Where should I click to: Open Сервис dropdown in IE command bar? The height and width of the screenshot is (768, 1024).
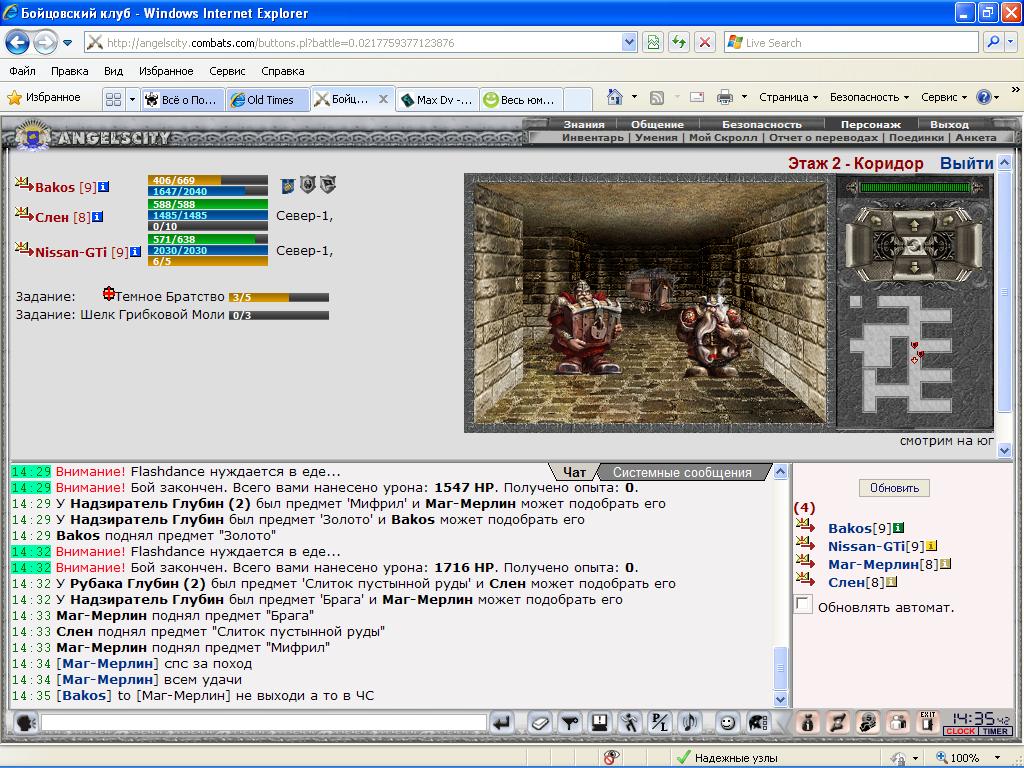pyautogui.click(x=944, y=97)
